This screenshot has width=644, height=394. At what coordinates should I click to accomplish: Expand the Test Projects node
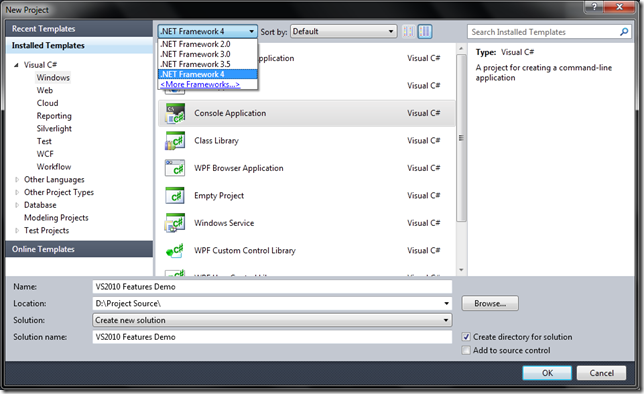[x=16, y=230]
